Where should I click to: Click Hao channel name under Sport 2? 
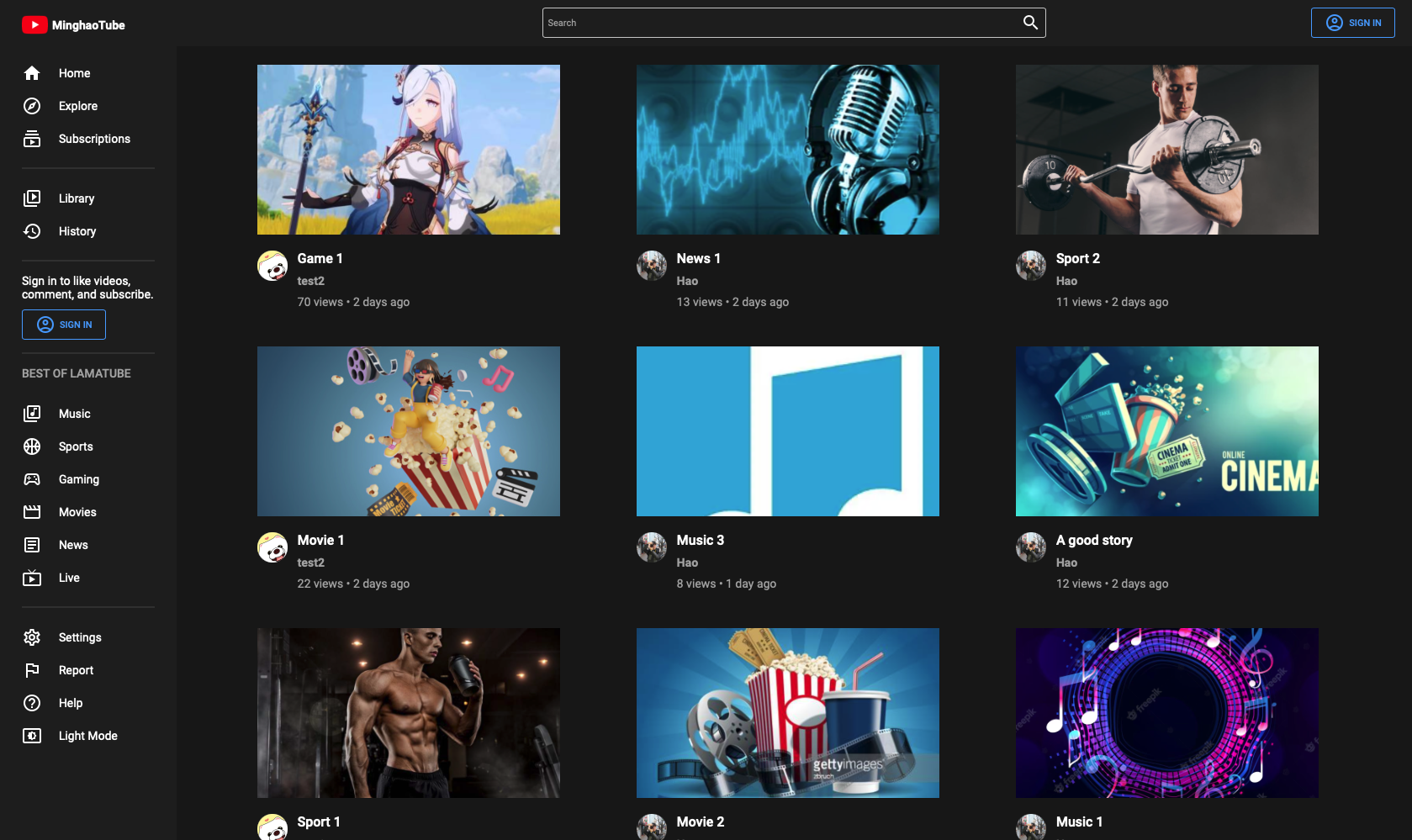1066,281
